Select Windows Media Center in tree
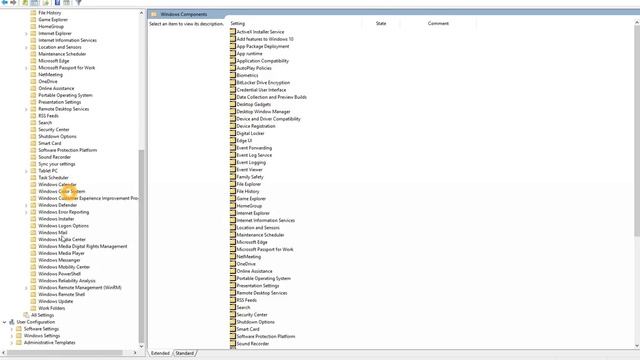This screenshot has width=640, height=360. (62, 240)
